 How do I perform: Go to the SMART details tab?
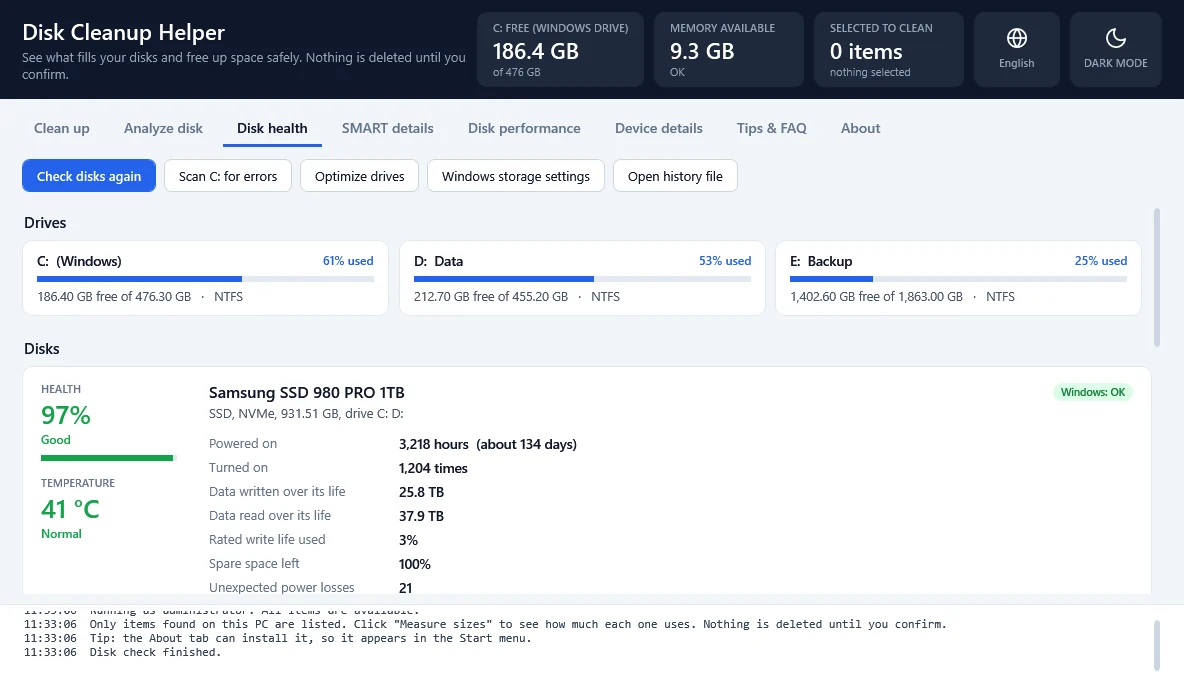[387, 128]
